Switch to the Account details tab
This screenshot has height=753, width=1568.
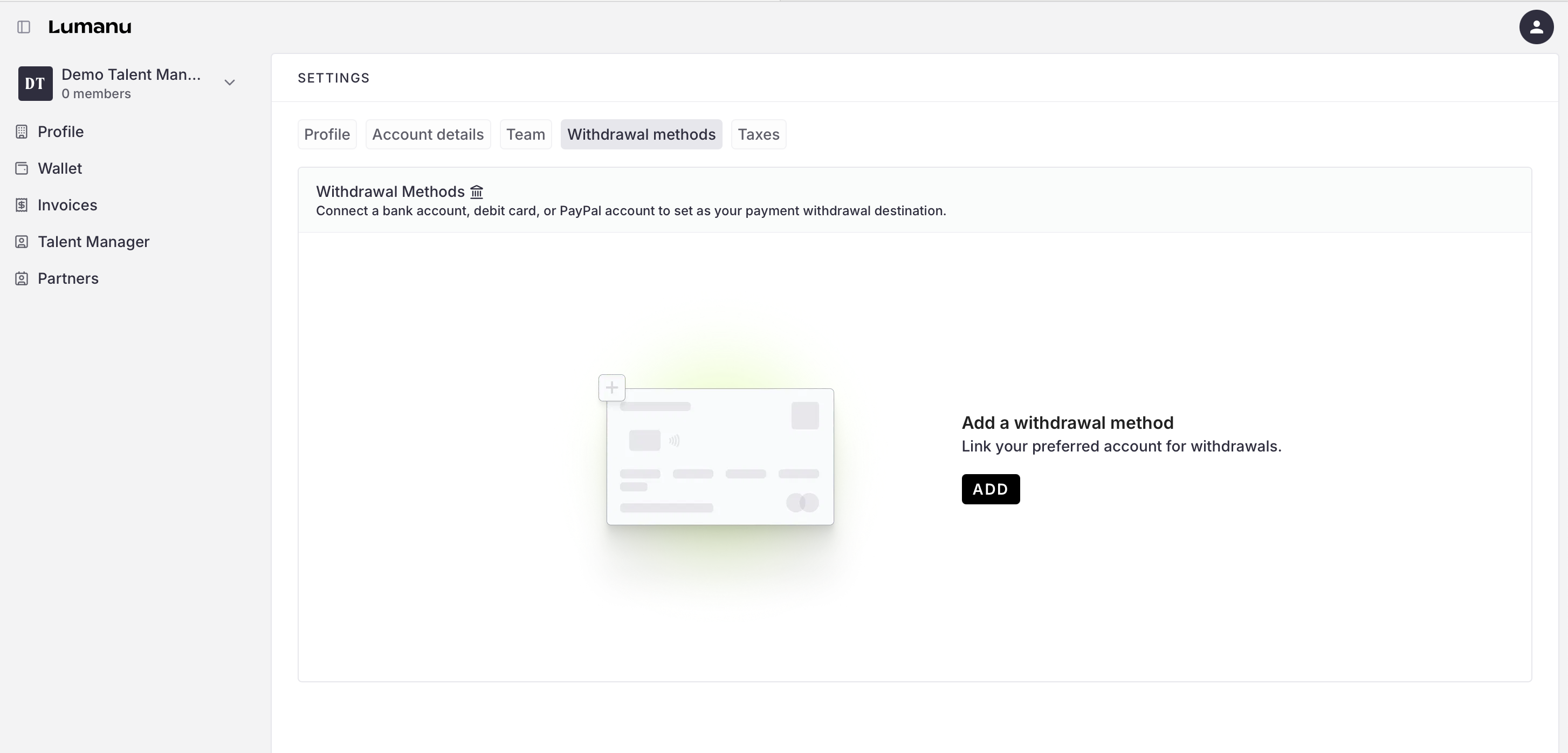[x=427, y=134]
